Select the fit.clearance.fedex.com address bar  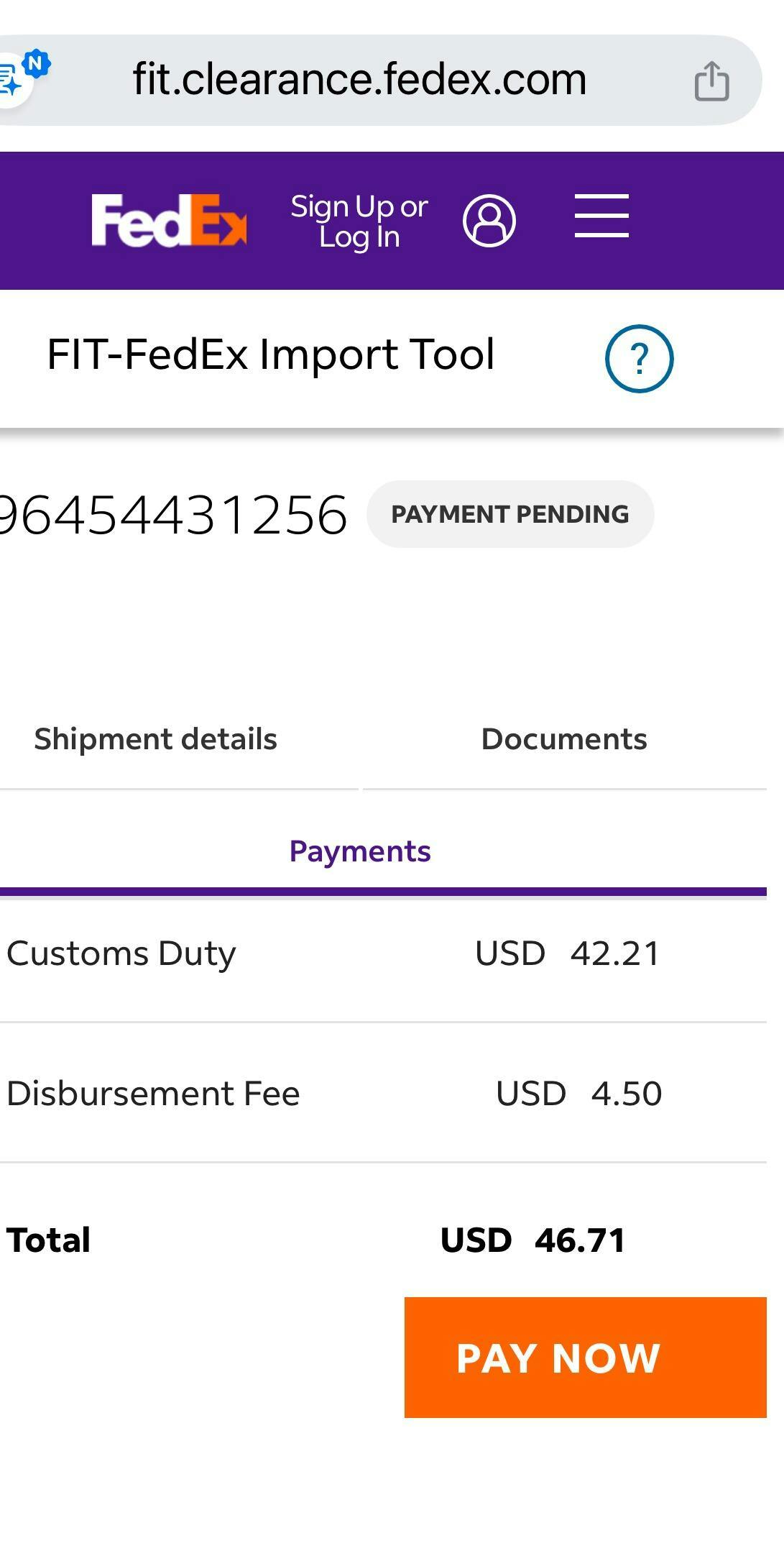point(359,79)
